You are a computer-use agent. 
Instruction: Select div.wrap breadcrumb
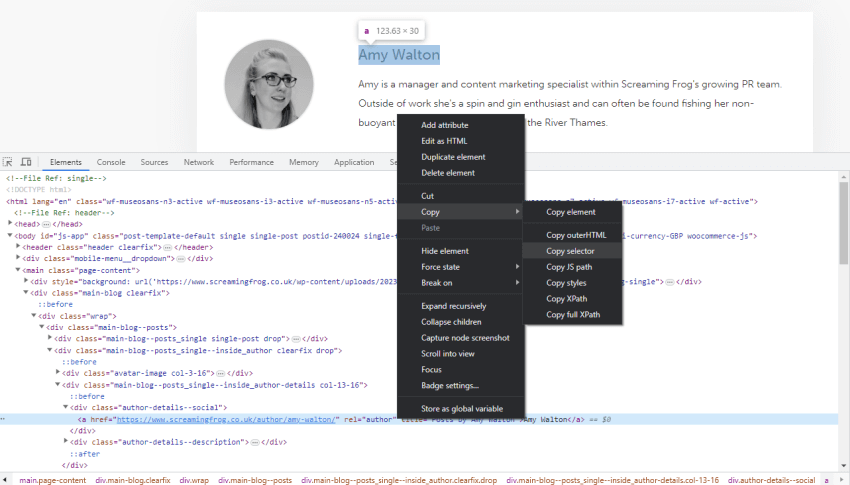pyautogui.click(x=194, y=480)
